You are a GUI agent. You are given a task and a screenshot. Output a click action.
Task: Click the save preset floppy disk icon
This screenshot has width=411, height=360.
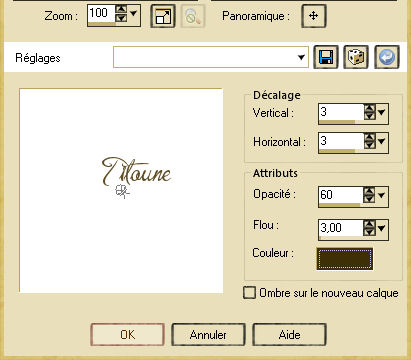pyautogui.click(x=326, y=57)
